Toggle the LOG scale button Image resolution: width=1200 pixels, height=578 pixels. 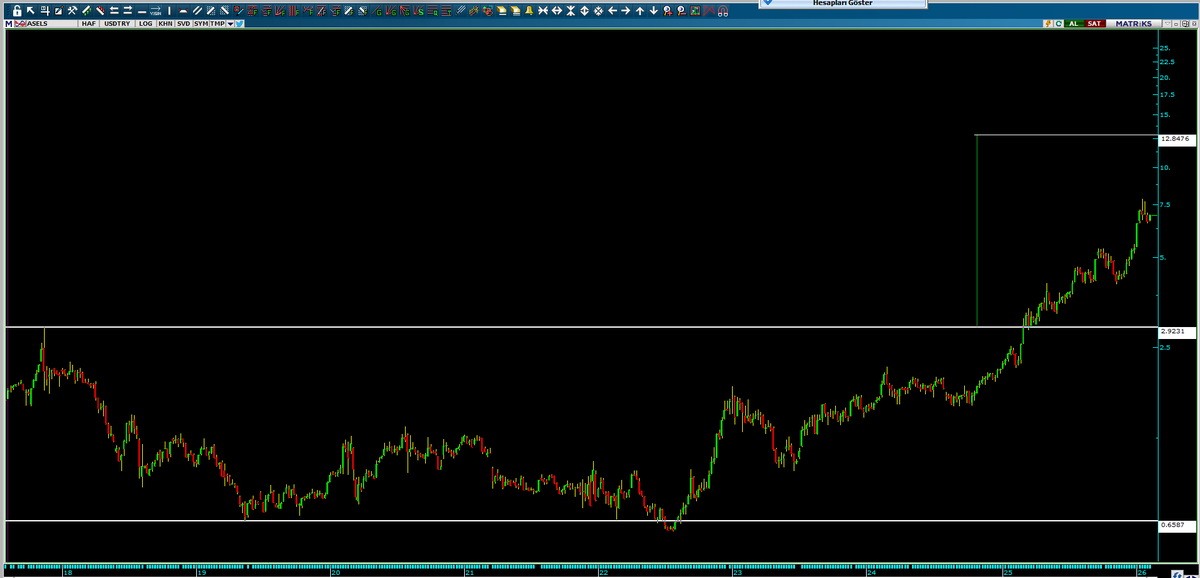coord(145,23)
